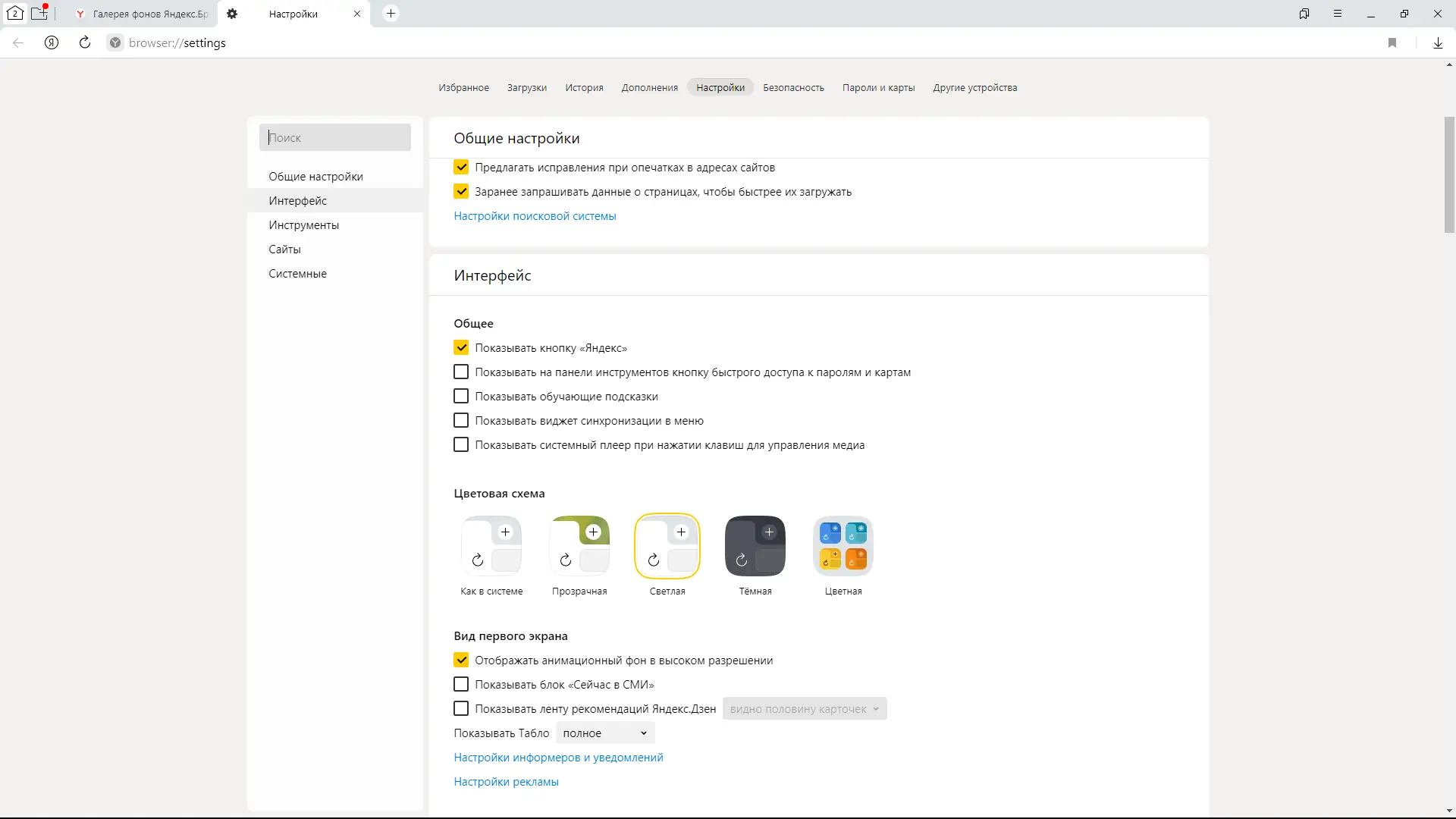This screenshot has width=1456, height=819.
Task: Open the «Дополнения» tab
Action: (x=649, y=88)
